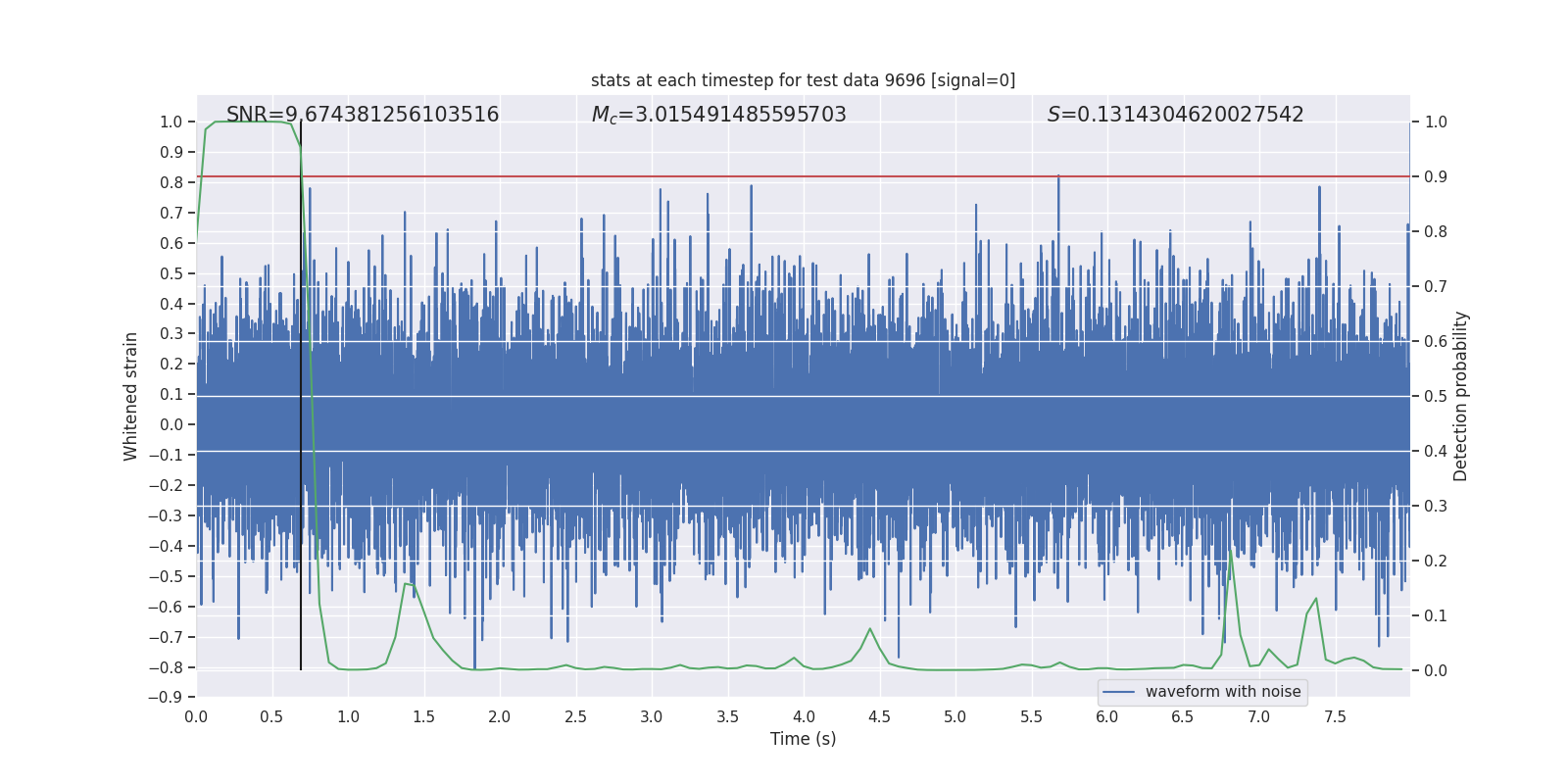Click the plot title for test data 9696
This screenshot has height=784, width=1568.
pyautogui.click(x=803, y=80)
